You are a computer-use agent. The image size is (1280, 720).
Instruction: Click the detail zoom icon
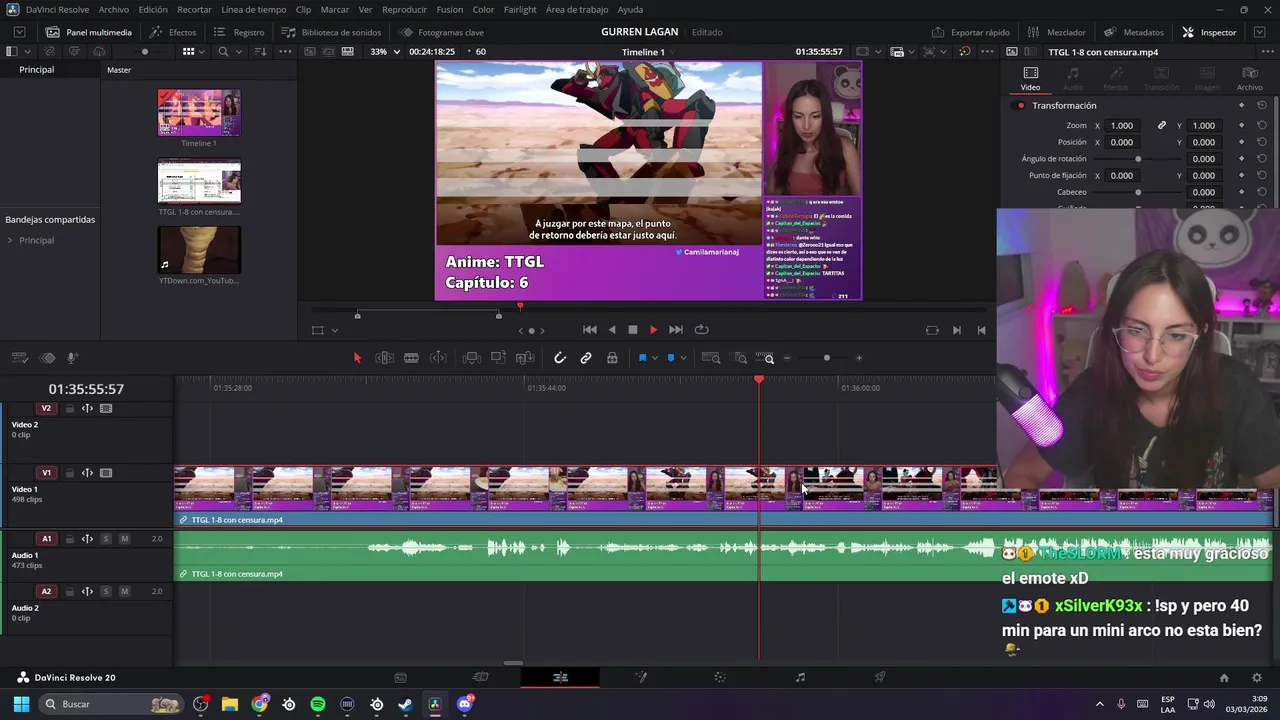pyautogui.click(x=740, y=358)
